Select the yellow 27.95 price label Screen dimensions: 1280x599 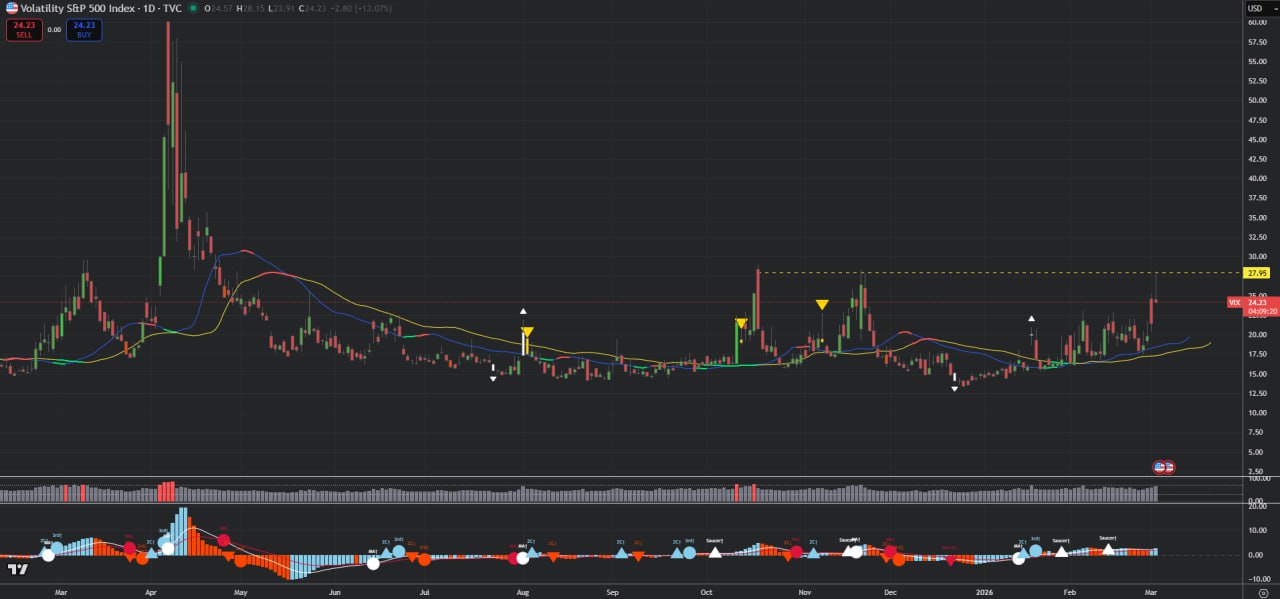[x=1256, y=273]
